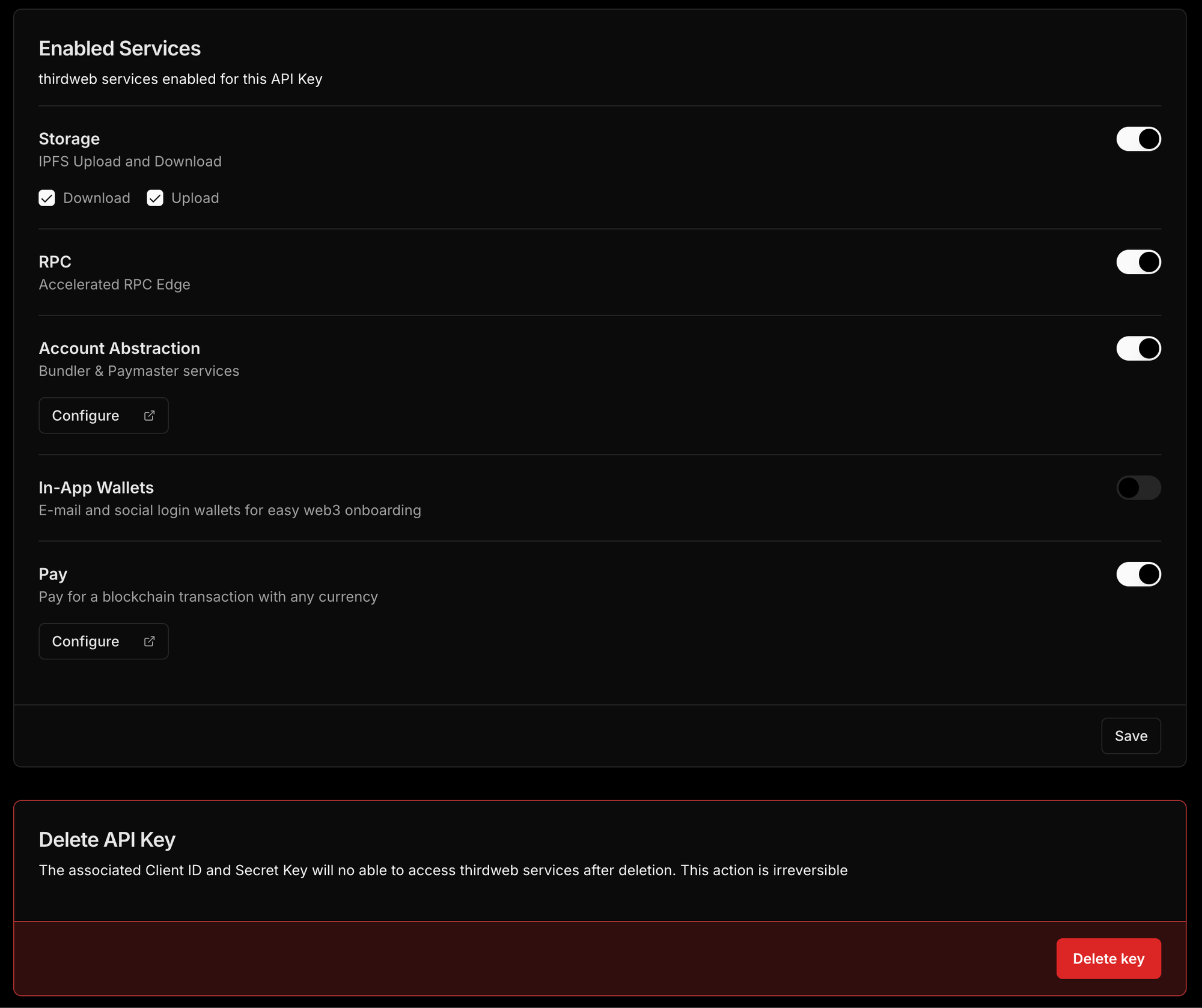Uncheck the Upload checkbox

click(x=155, y=198)
